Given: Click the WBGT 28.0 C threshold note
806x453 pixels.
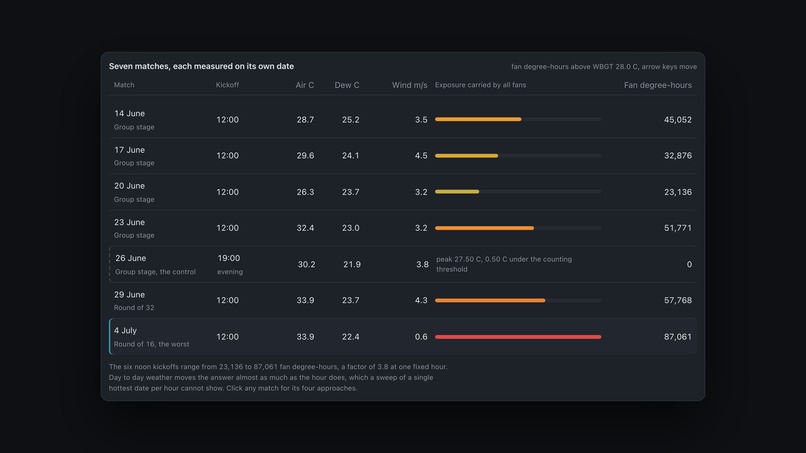Looking at the screenshot, I should pyautogui.click(x=604, y=66).
